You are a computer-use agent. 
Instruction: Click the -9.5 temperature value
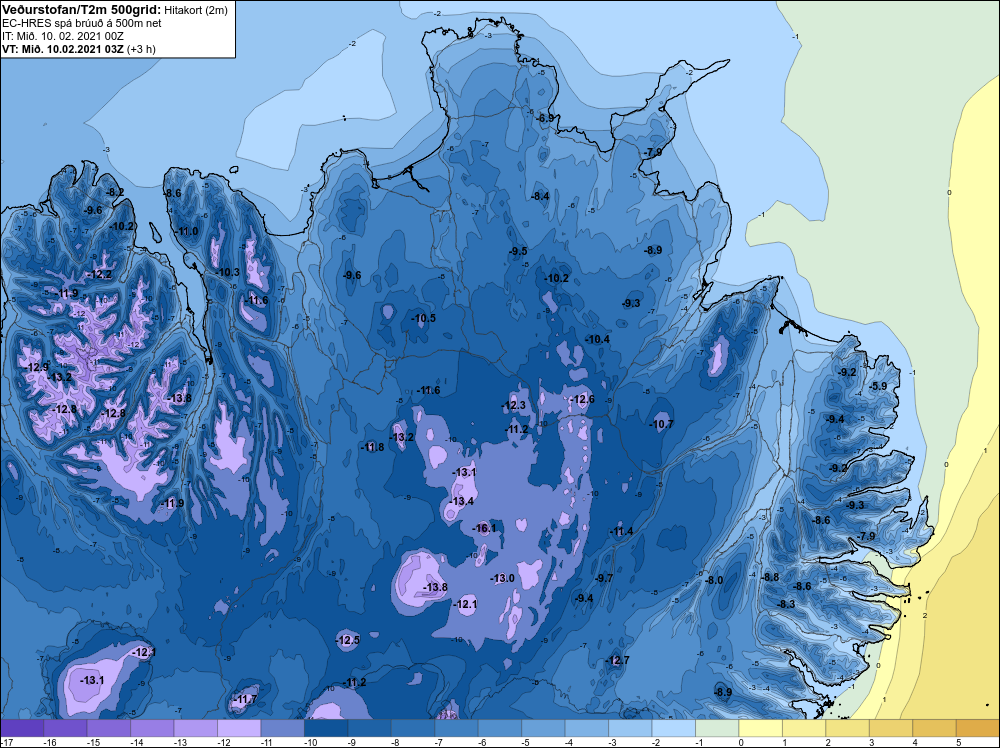pos(518,251)
